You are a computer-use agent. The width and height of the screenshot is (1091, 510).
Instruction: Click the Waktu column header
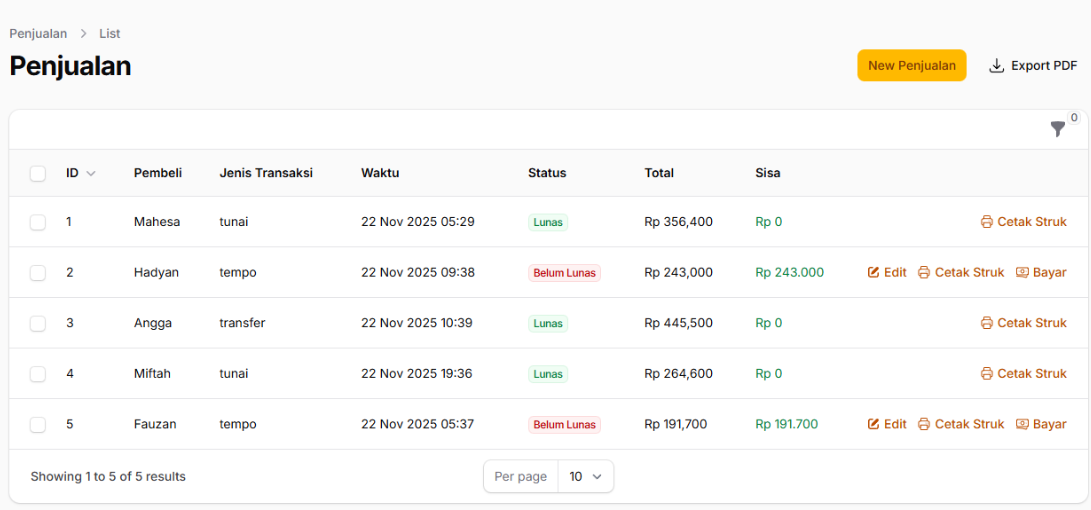(380, 173)
